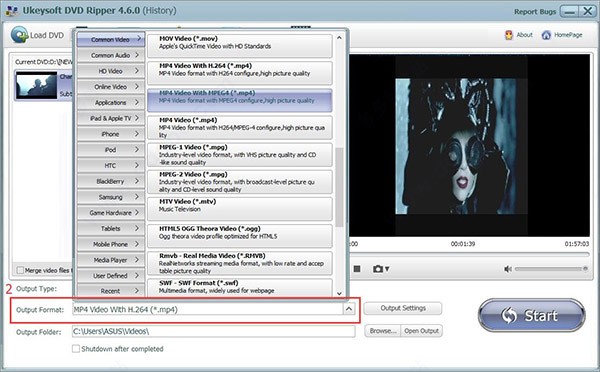Stop playback with the square stop button
Image resolution: width=600 pixels, height=372 pixels.
coord(357,269)
